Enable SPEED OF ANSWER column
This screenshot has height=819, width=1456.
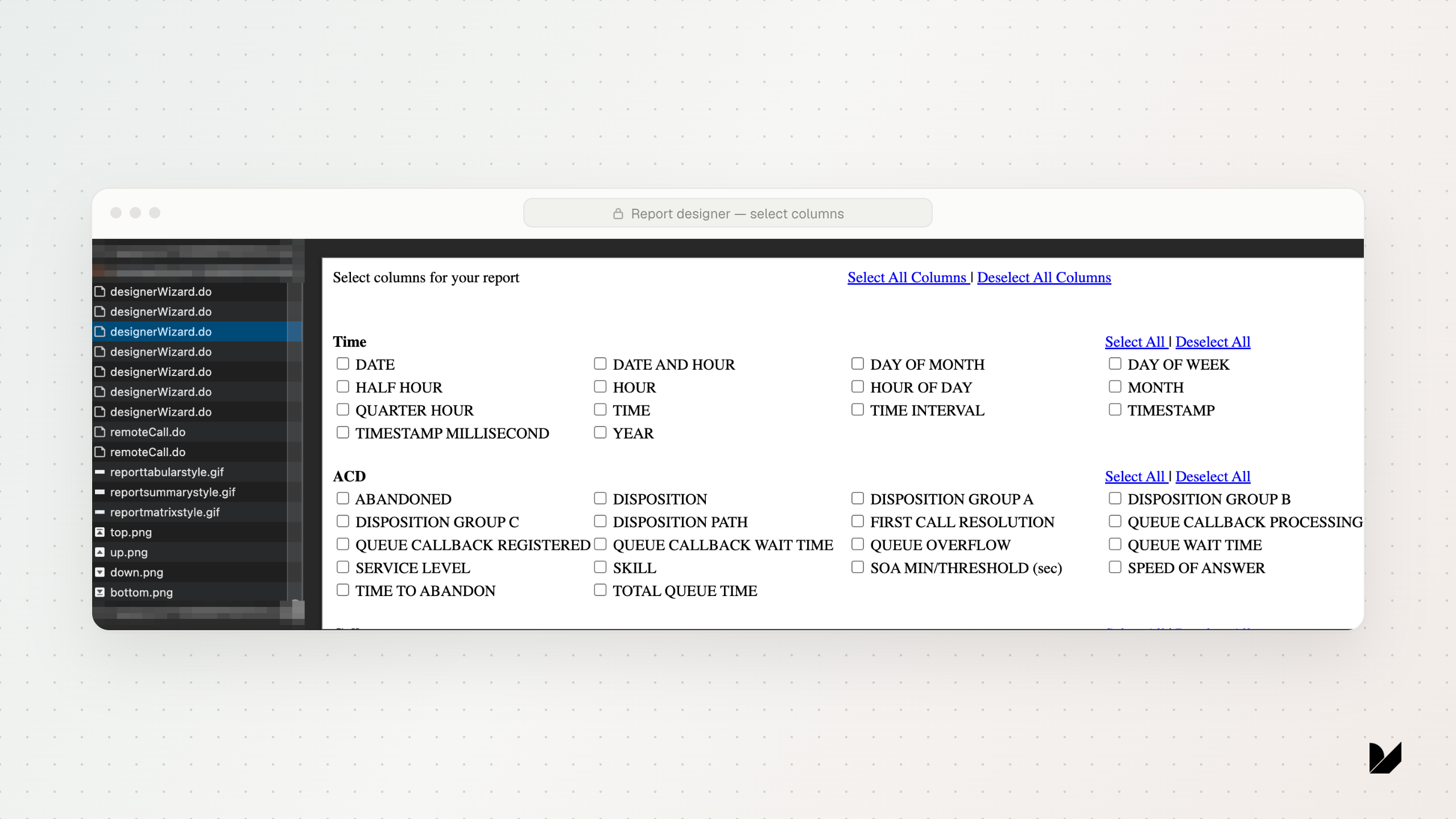click(1115, 567)
